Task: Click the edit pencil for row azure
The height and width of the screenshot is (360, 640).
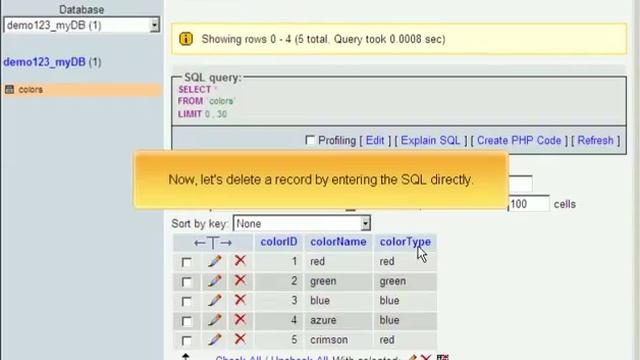Action: point(215,320)
